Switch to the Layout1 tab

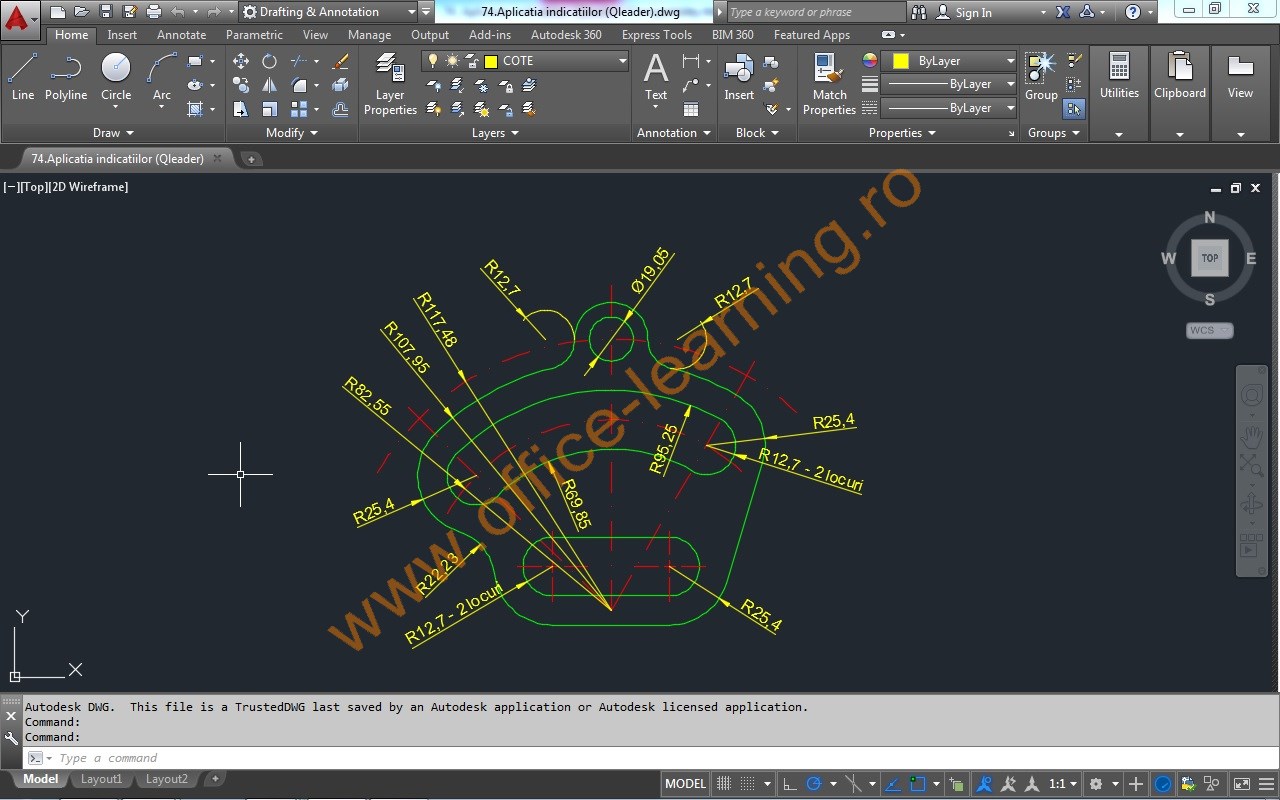[101, 779]
